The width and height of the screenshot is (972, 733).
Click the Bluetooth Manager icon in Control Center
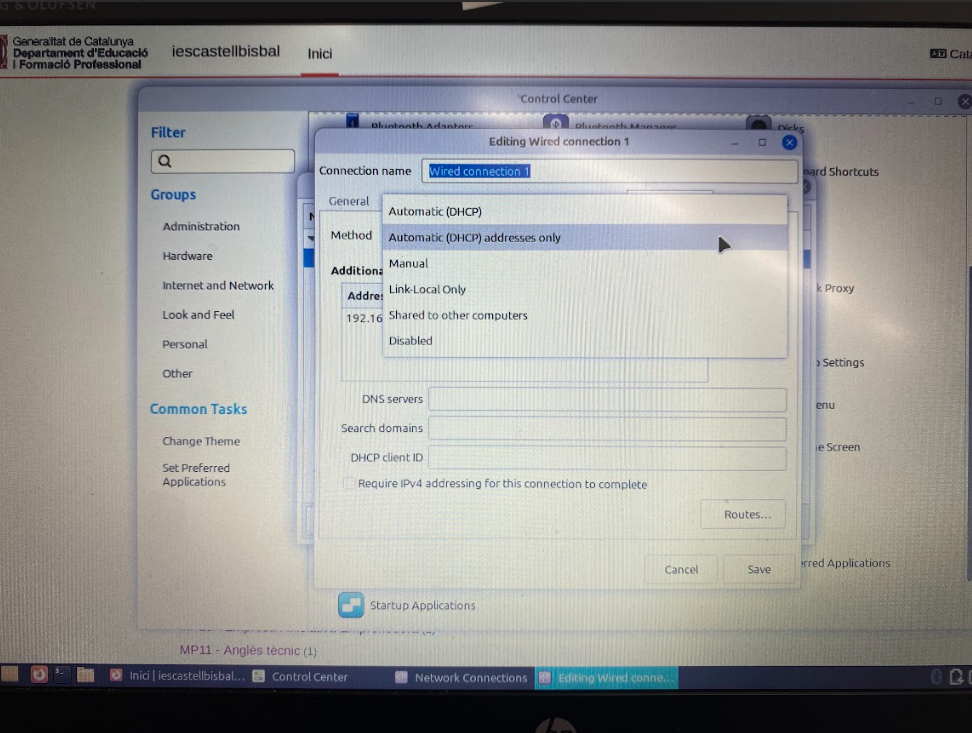click(x=557, y=123)
